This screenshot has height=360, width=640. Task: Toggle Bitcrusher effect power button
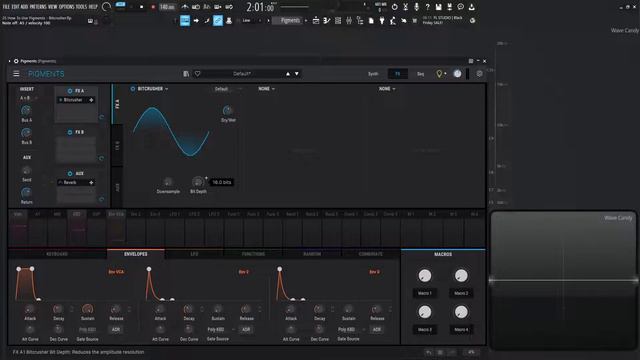click(133, 89)
